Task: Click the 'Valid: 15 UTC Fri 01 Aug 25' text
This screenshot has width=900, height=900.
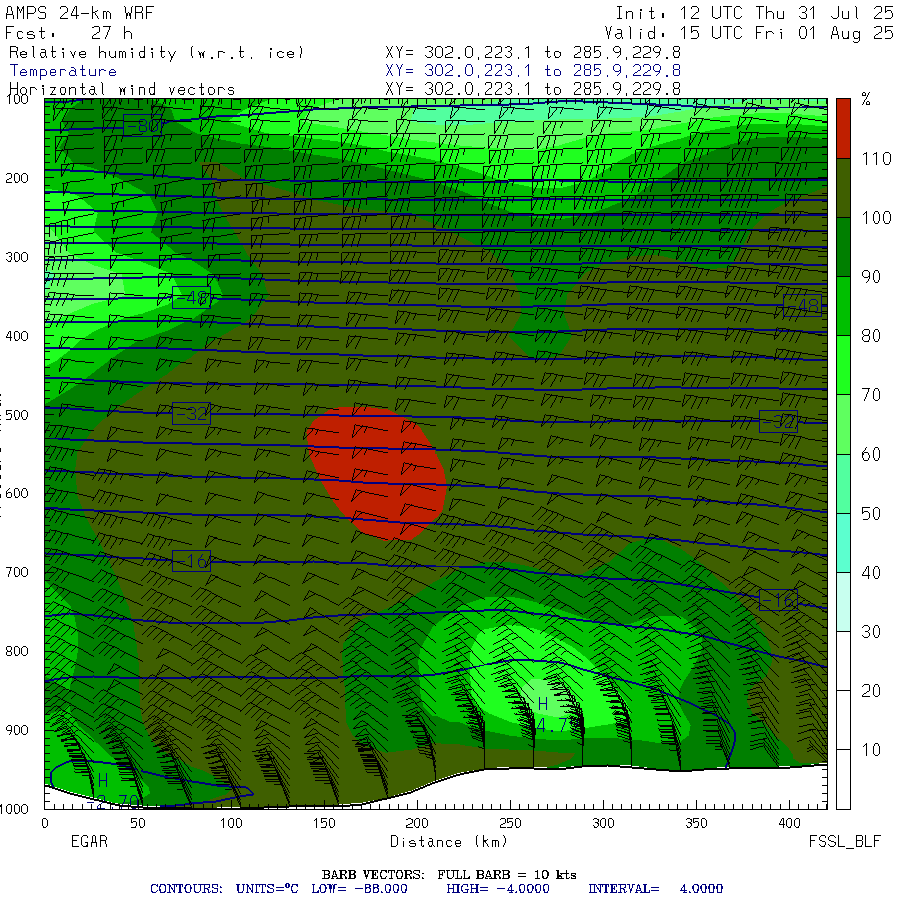Action: [748, 33]
